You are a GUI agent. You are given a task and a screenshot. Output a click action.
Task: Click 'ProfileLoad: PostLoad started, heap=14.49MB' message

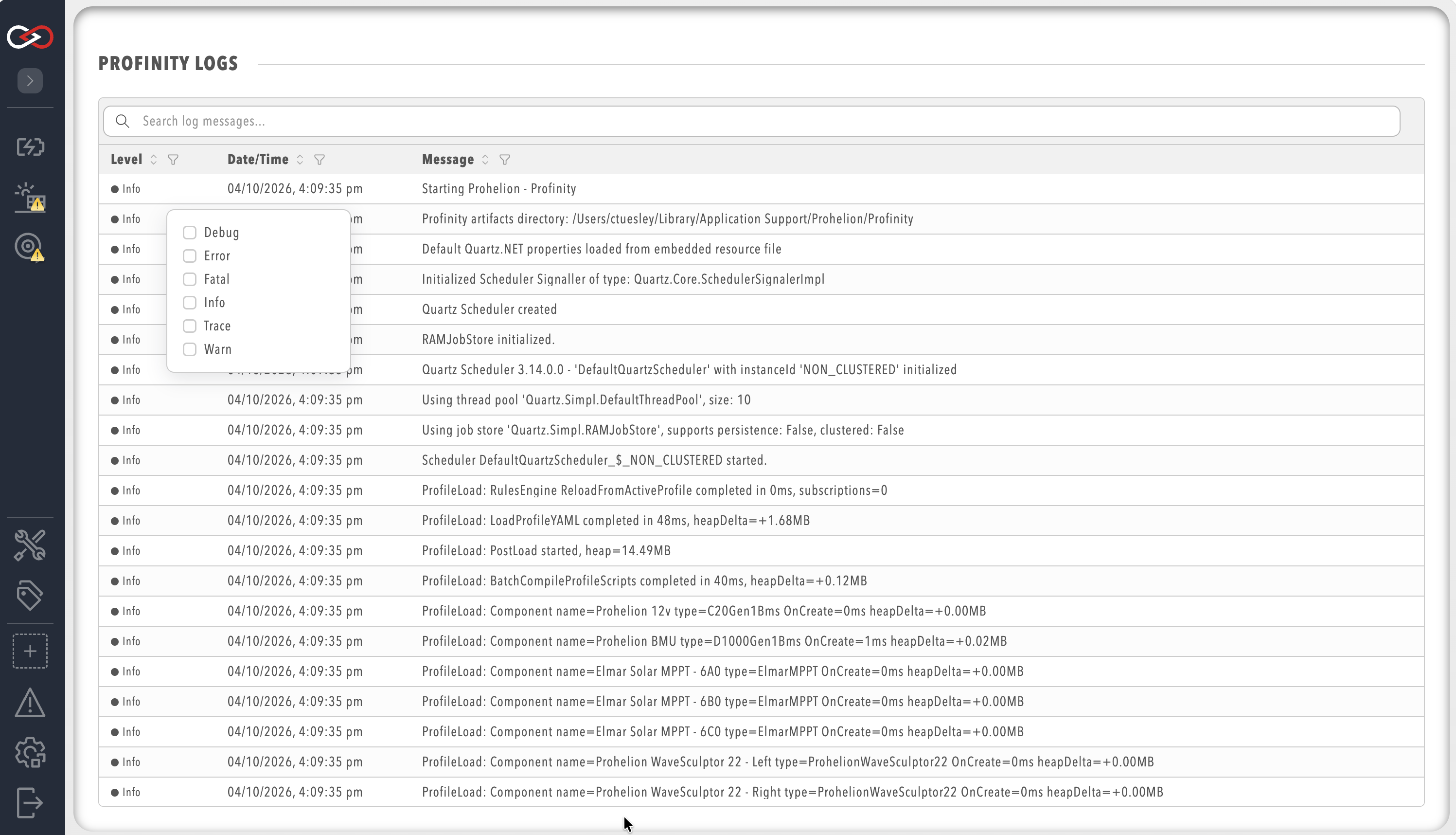(546, 551)
